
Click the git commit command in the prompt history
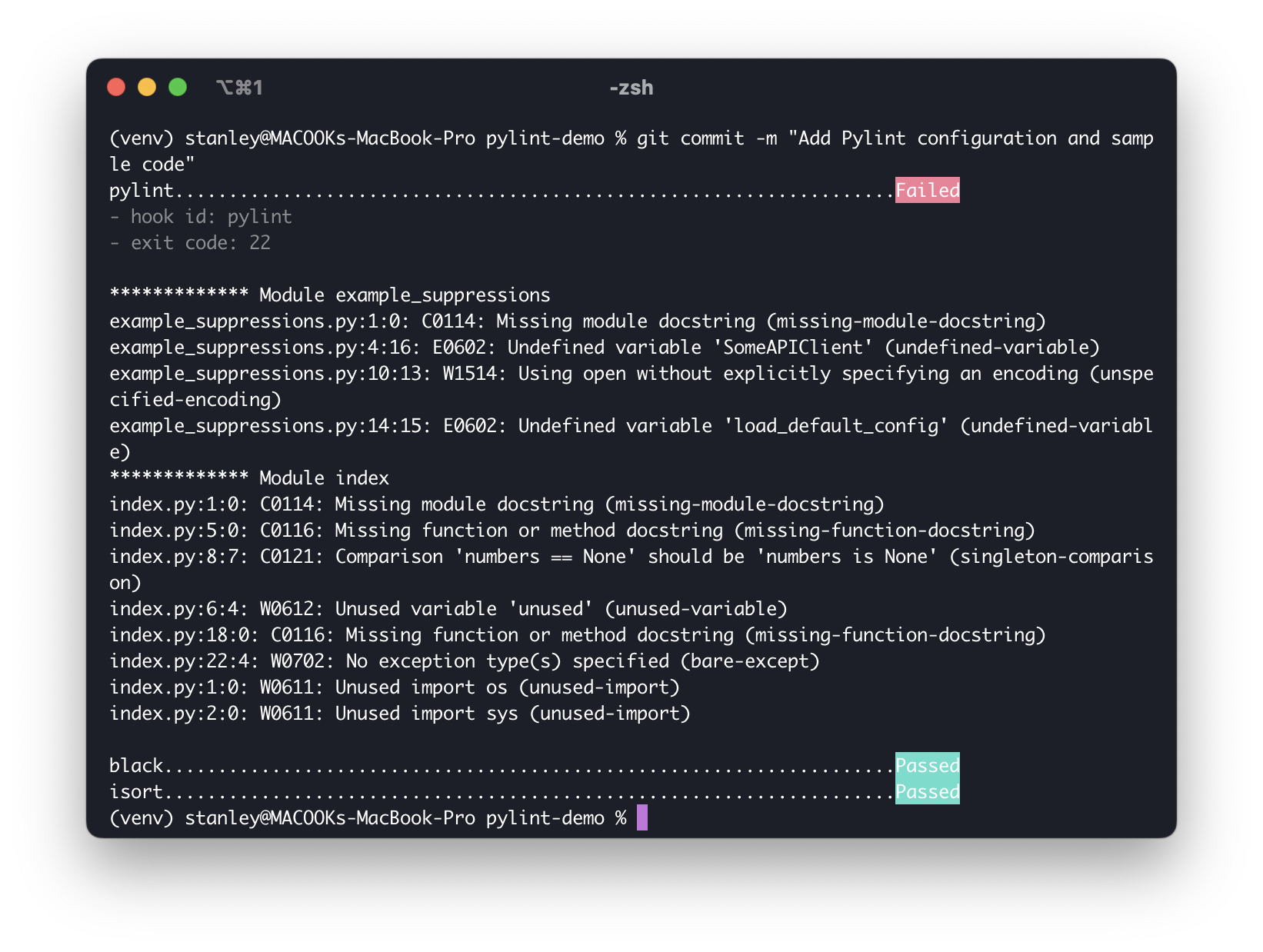coord(846,138)
